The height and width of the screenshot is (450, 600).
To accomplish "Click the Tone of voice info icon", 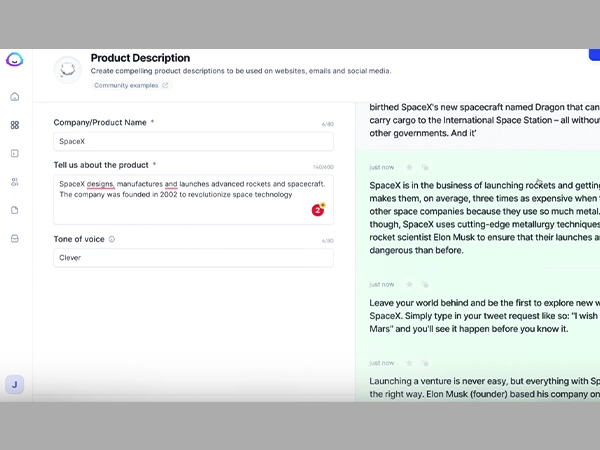I will pyautogui.click(x=112, y=239).
